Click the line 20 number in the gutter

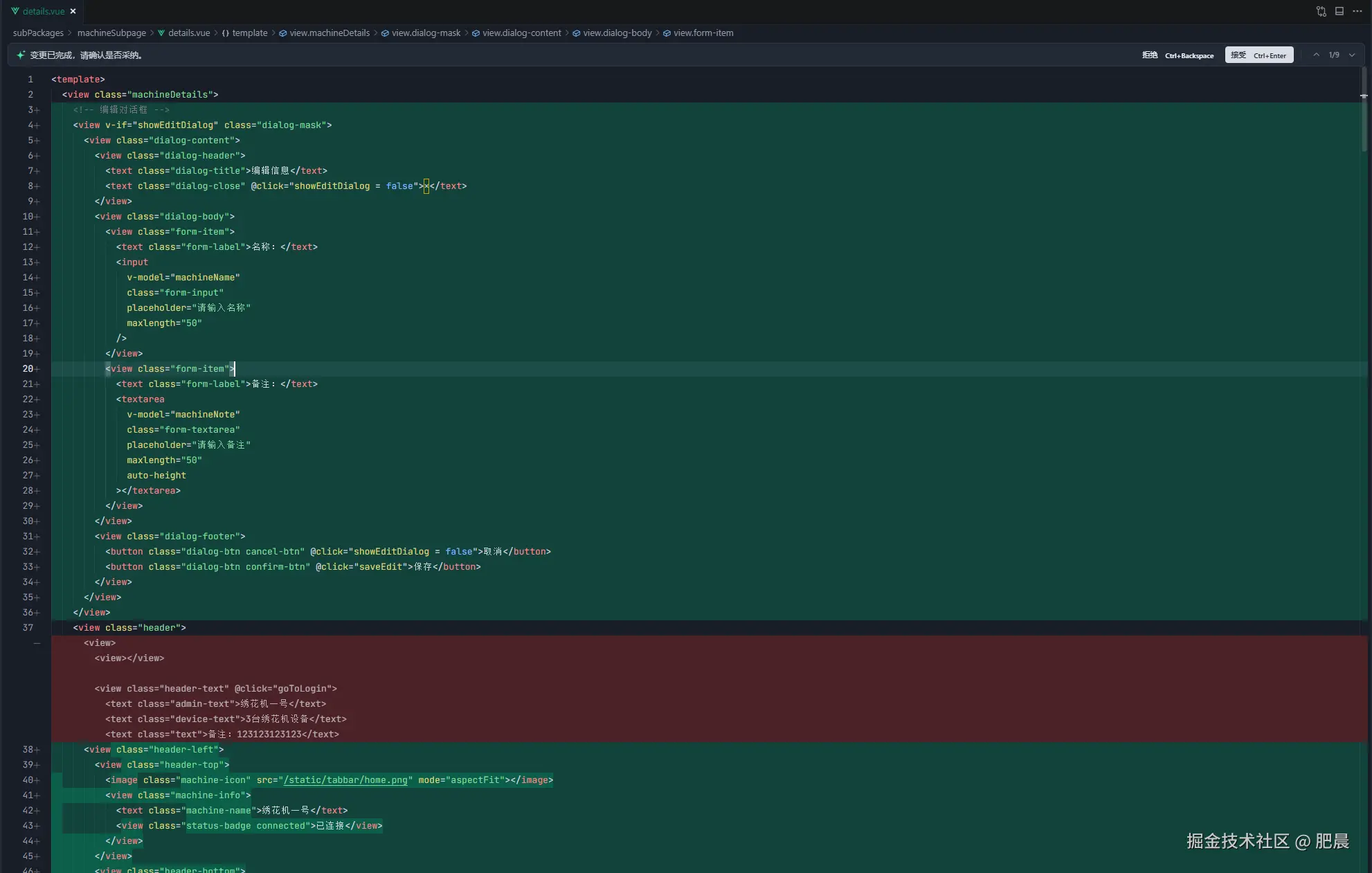click(28, 368)
